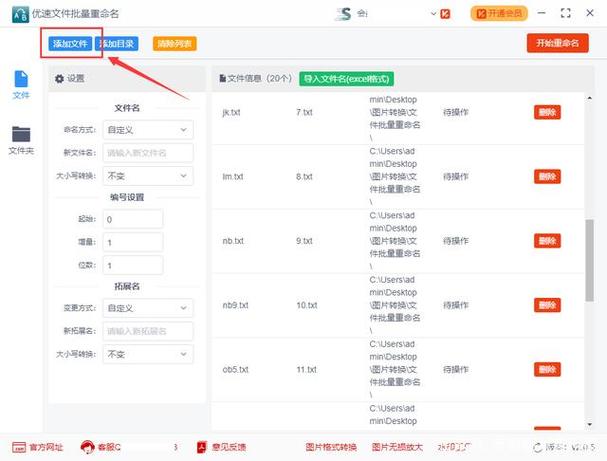The image size is (607, 461).
Task: Focus the 增量 number field
Action: click(x=133, y=243)
